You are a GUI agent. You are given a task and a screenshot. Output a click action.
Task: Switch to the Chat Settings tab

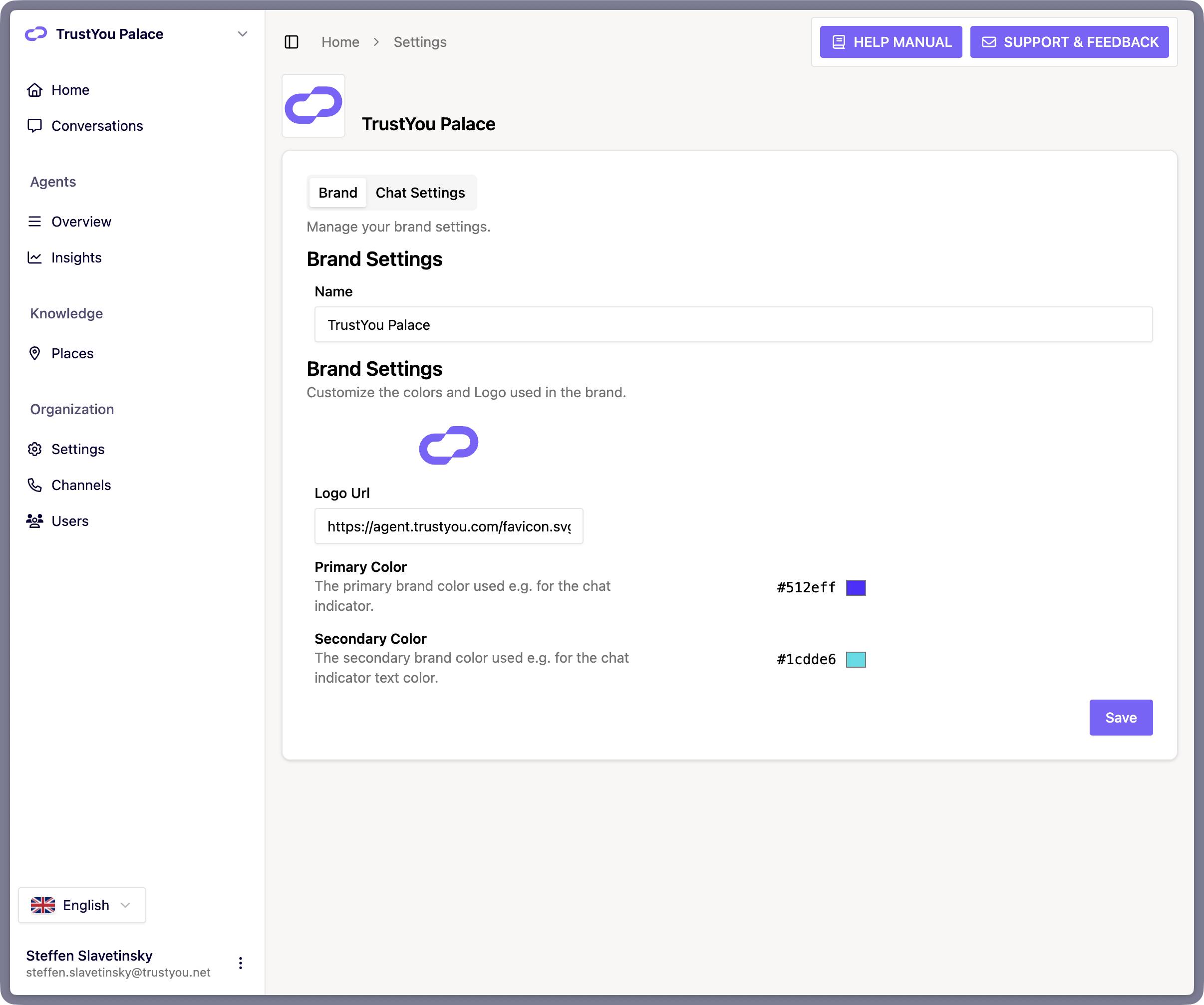420,193
